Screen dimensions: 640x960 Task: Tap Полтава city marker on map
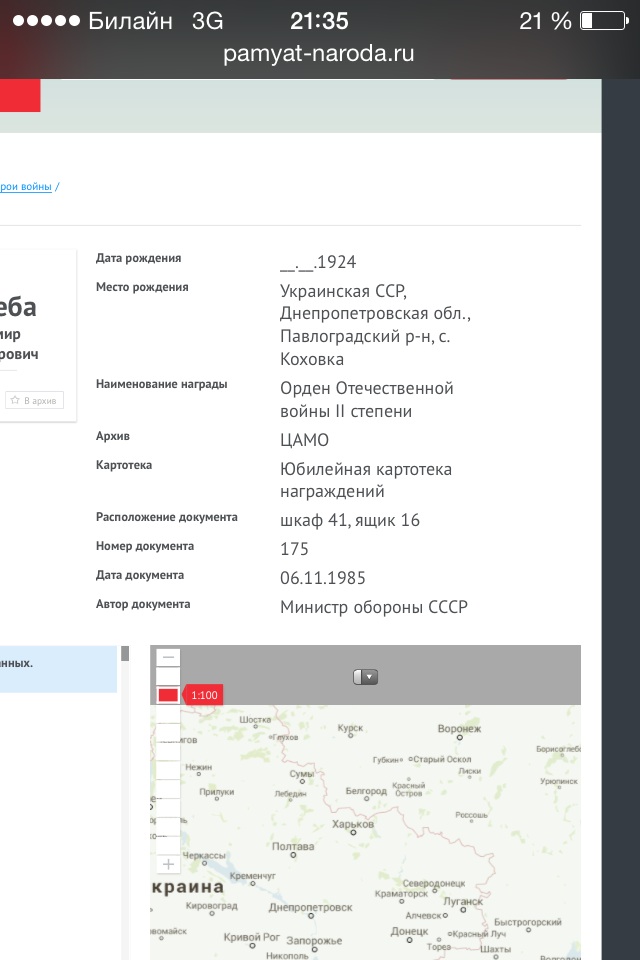click(x=292, y=847)
